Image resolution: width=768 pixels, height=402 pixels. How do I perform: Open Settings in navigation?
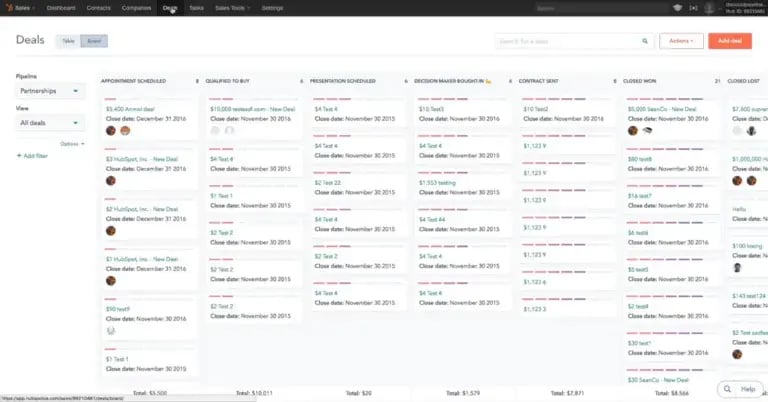272,8
